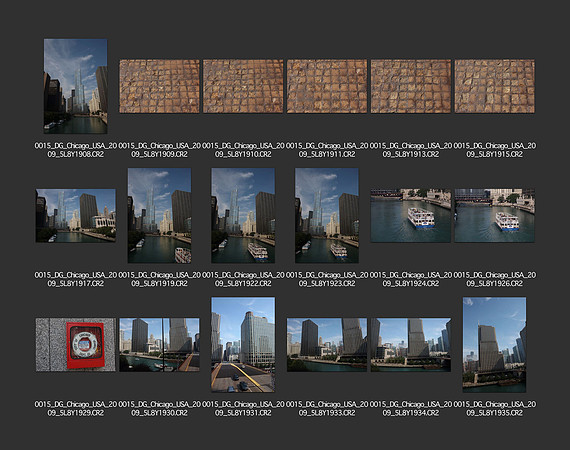Screen dimensions: 570x450
Task: Click the filename label ending 5L8Y1908.CR2
Action: (x=76, y=150)
